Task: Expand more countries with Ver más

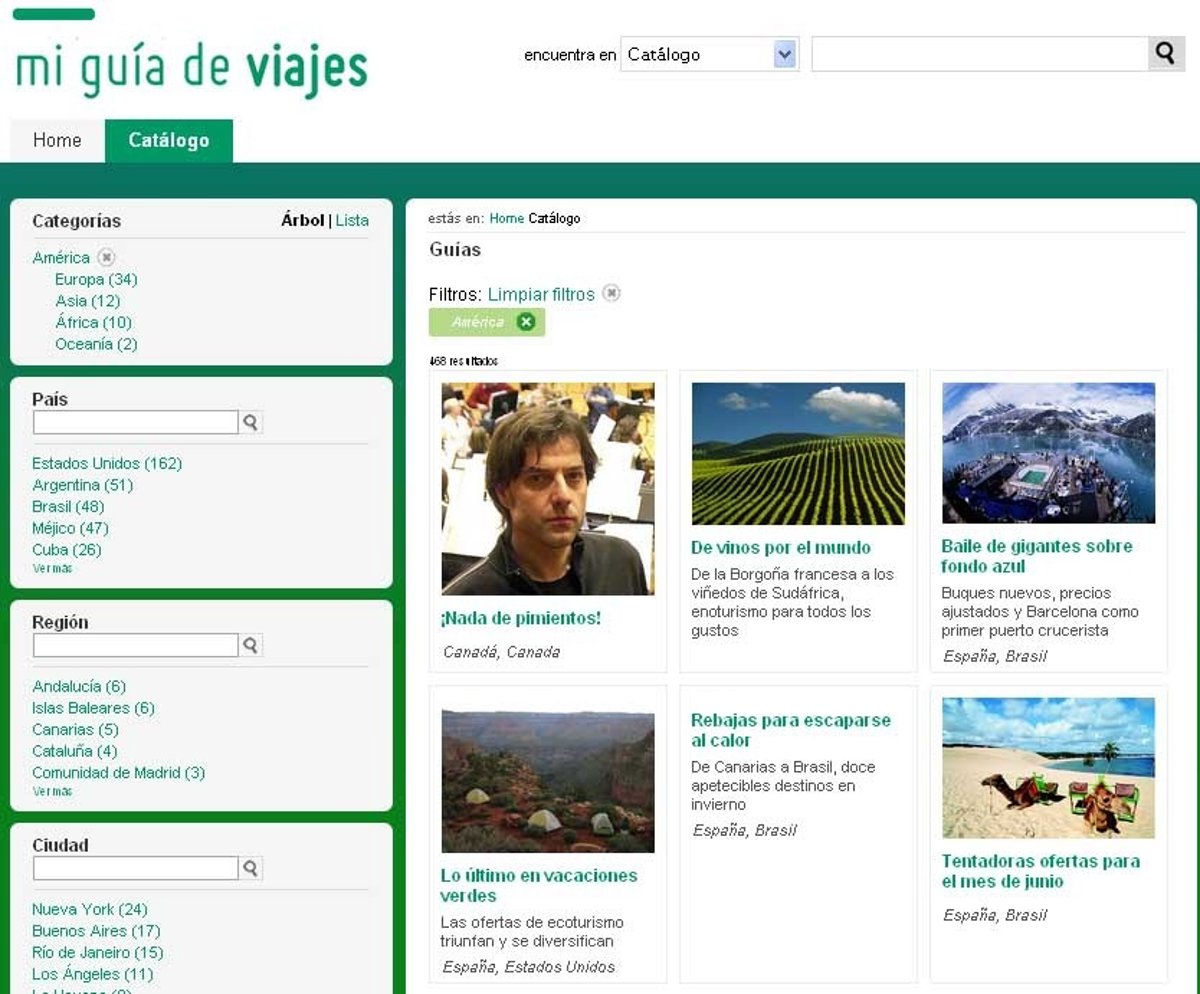Action: [x=52, y=569]
